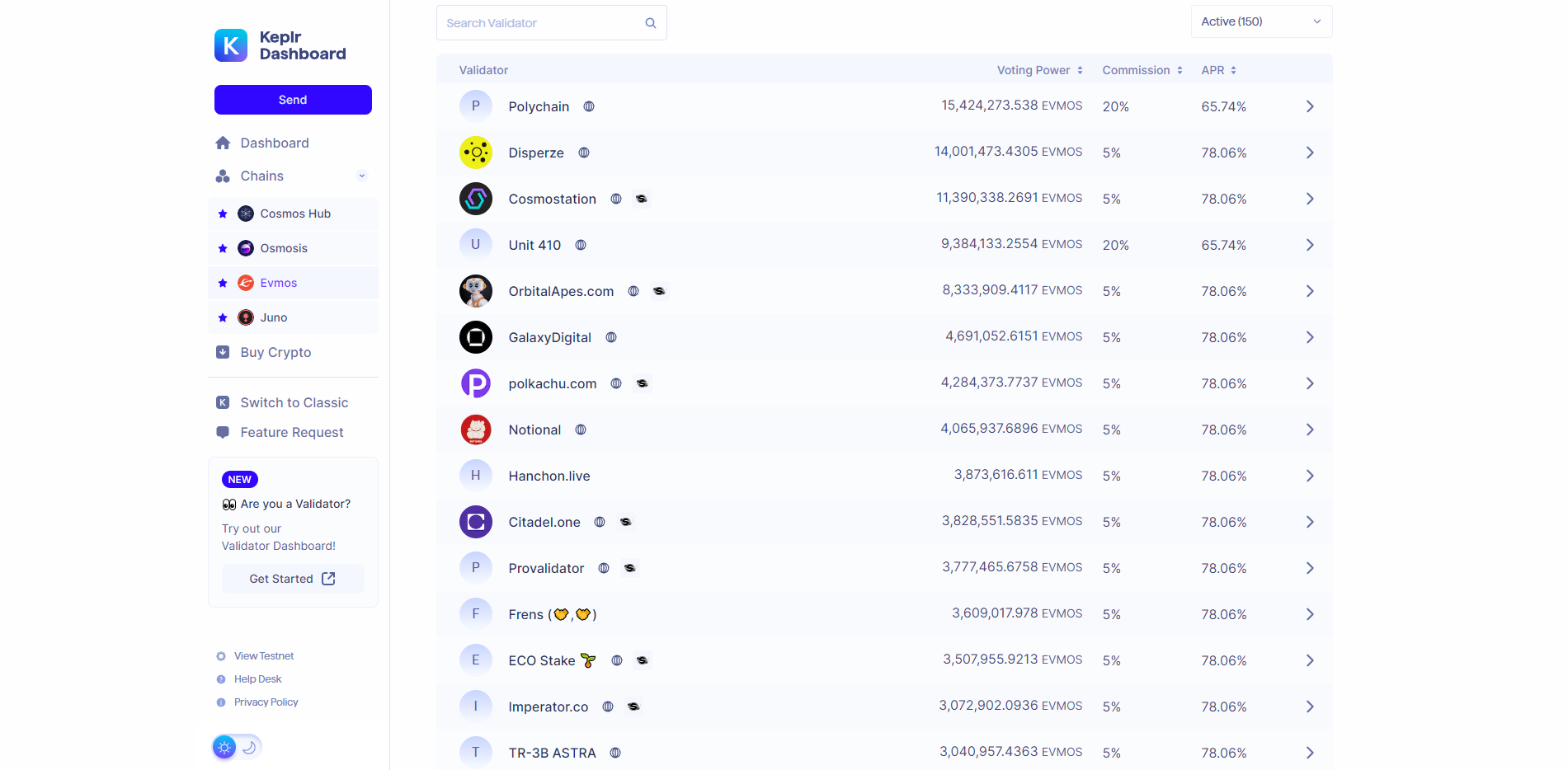
Task: Click the Dashboard home icon
Action: 223,143
